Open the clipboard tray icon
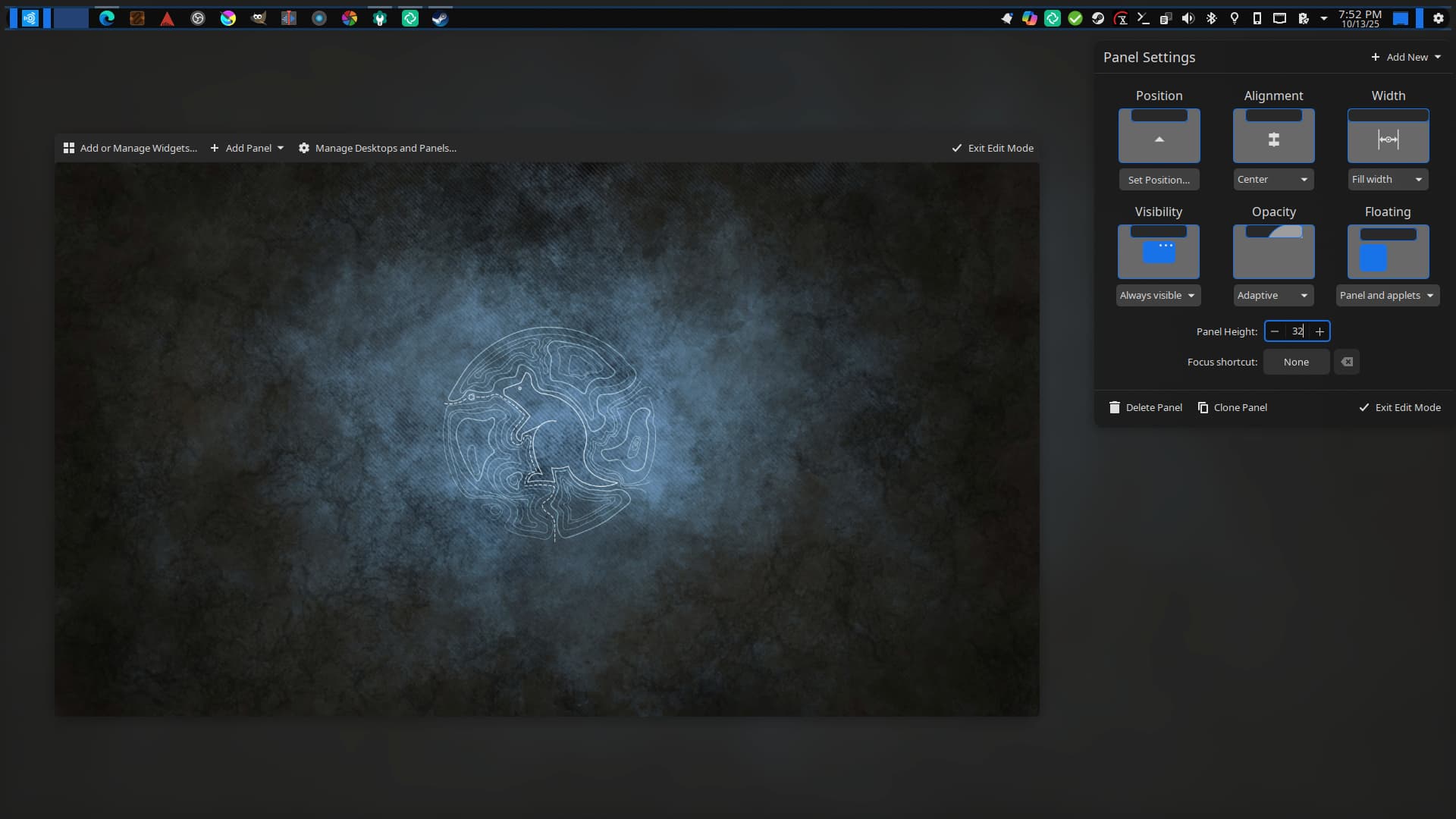This screenshot has height=819, width=1456. click(x=1166, y=18)
